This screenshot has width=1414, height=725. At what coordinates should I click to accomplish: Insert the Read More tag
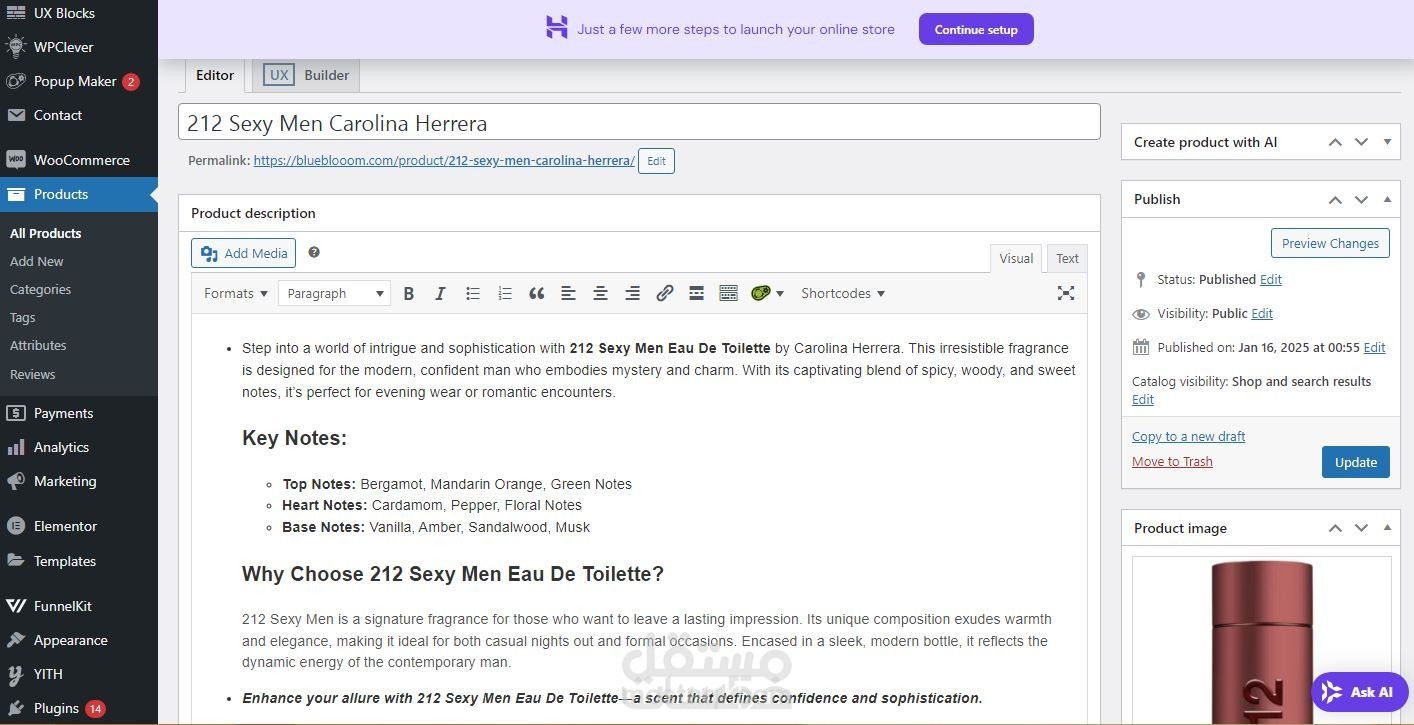(x=696, y=293)
